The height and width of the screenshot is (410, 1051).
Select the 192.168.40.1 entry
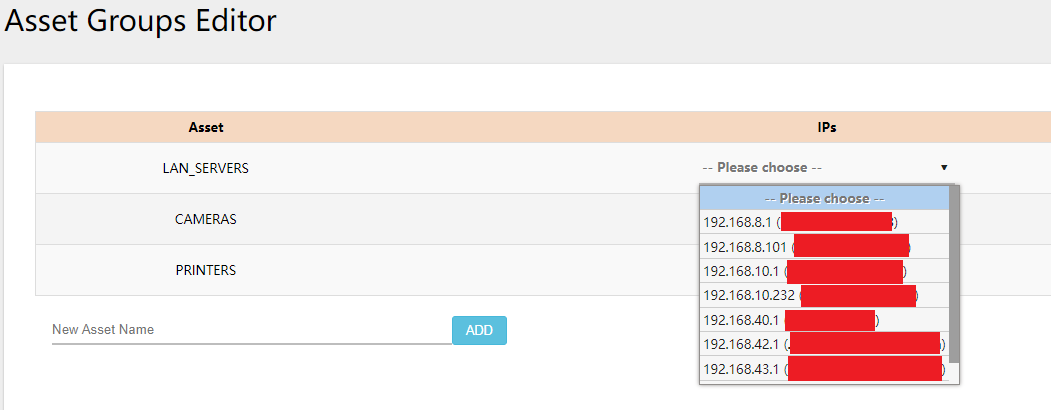pyautogui.click(x=743, y=320)
